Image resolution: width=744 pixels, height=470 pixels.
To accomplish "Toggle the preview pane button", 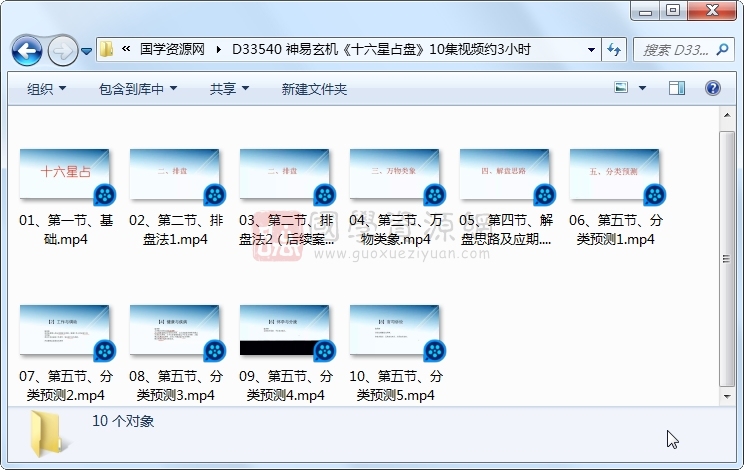I will [x=677, y=88].
